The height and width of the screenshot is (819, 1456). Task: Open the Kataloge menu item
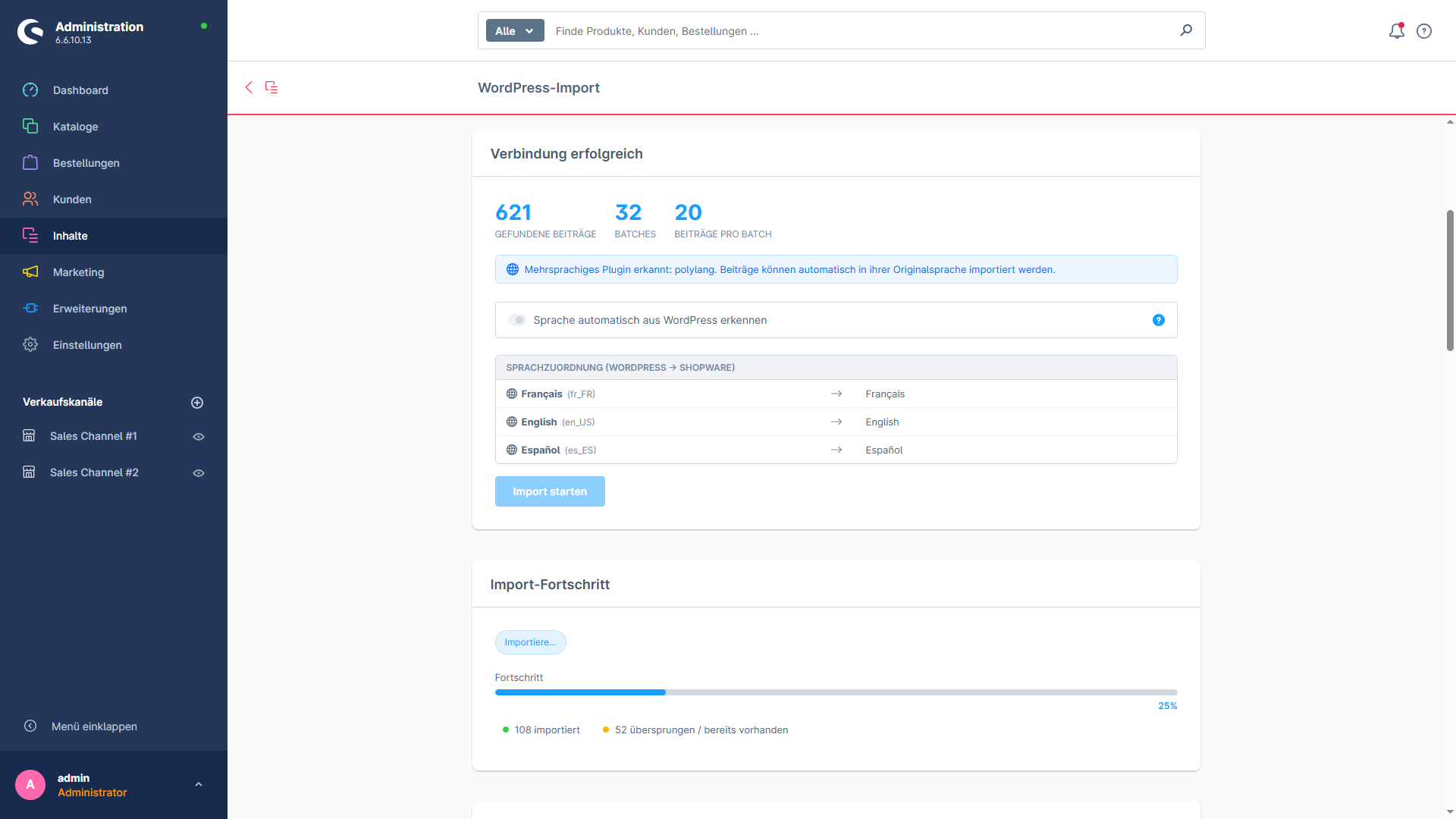(114, 127)
